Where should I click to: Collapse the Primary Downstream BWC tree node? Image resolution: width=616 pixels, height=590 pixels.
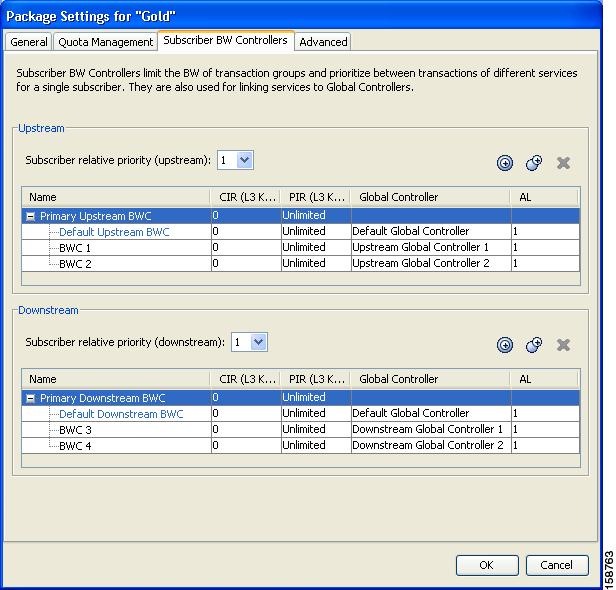coord(31,398)
